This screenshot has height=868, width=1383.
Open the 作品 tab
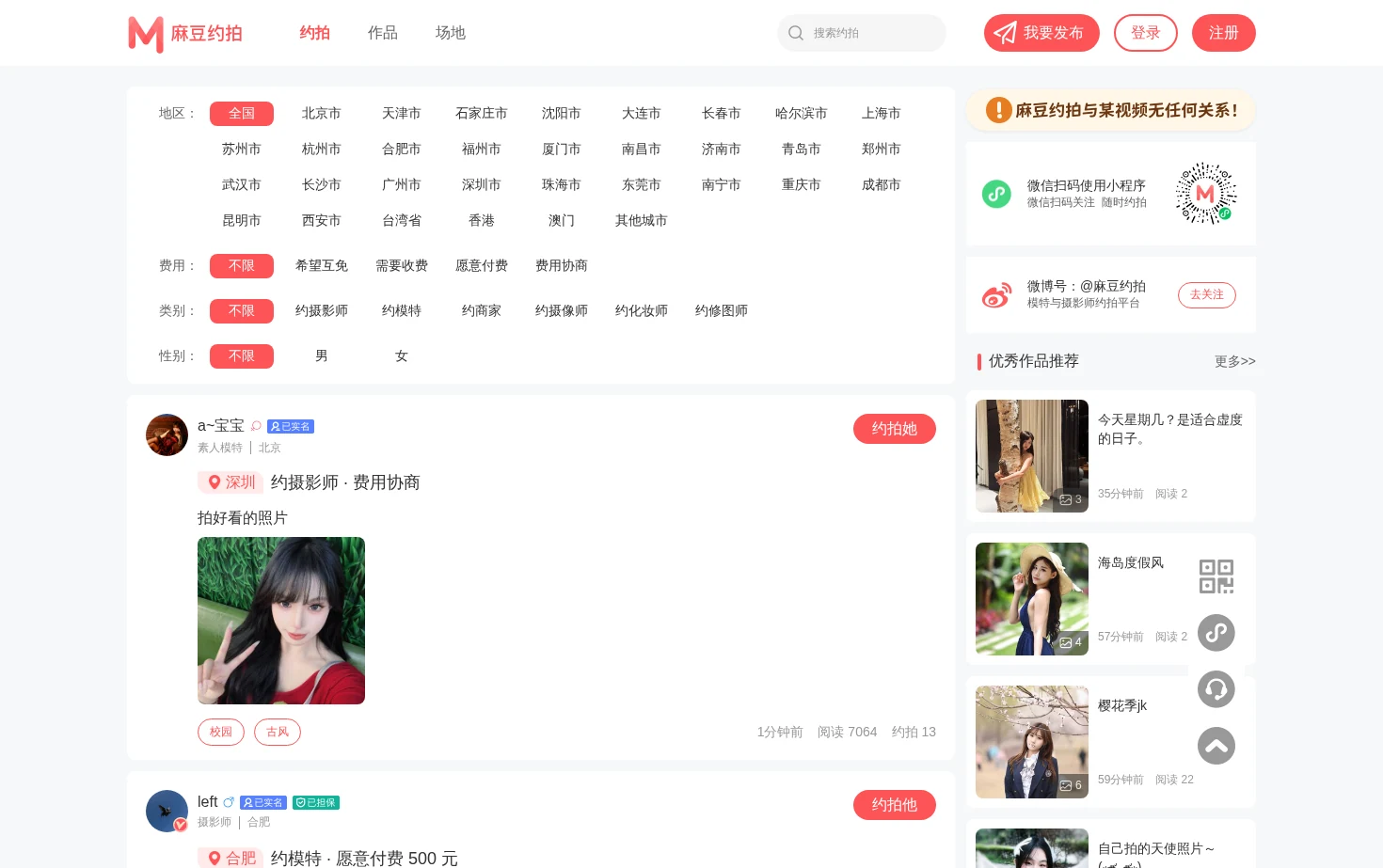(383, 33)
